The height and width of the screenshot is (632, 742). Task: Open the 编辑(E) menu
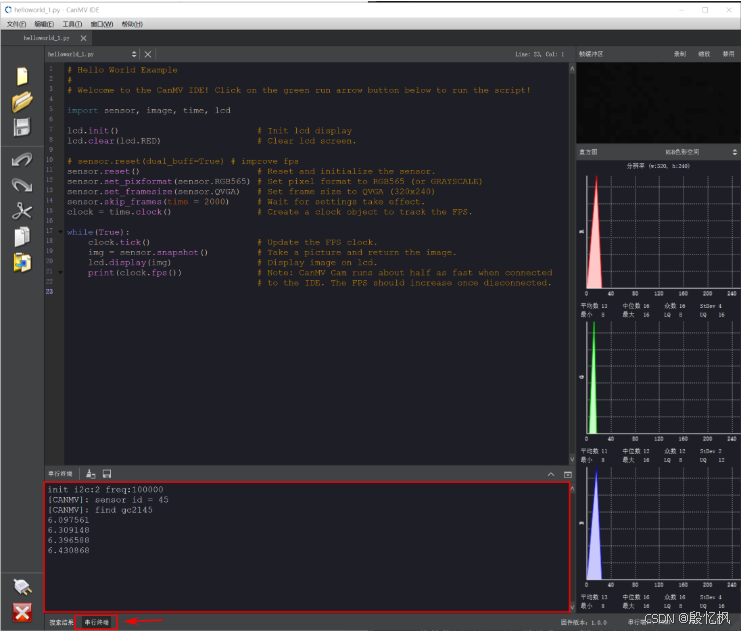44,24
